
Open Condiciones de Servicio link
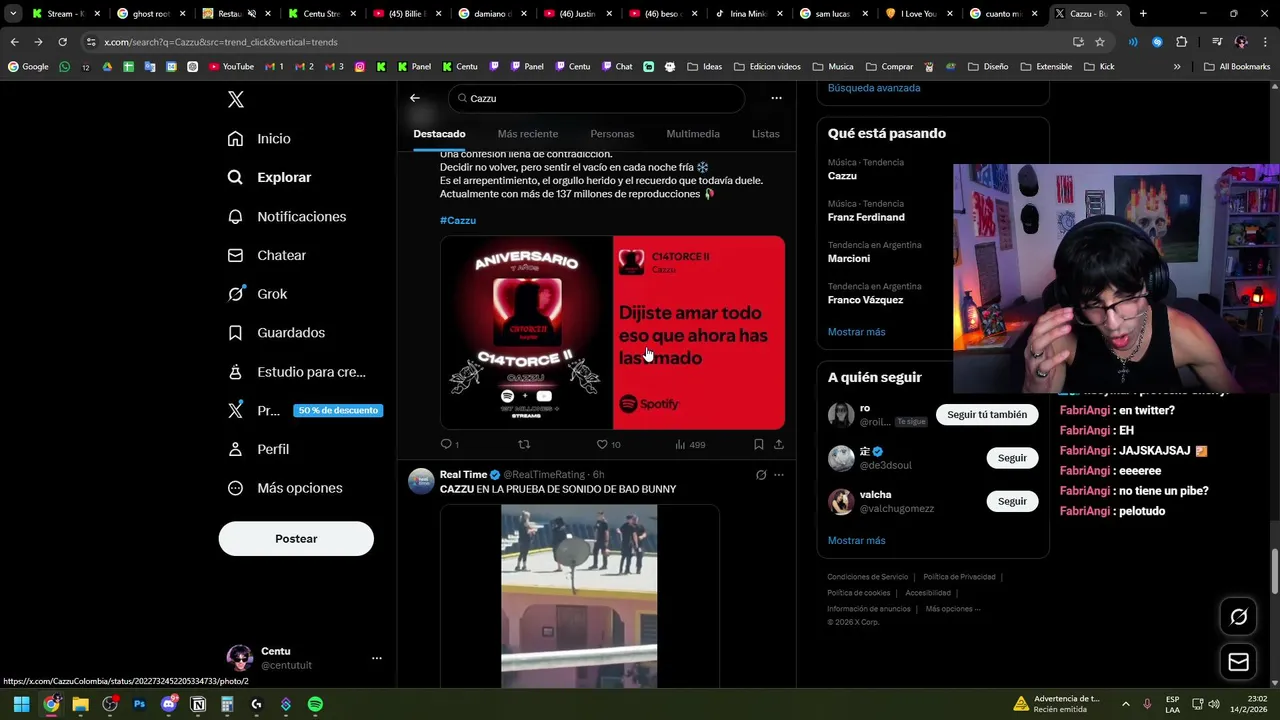coord(867,577)
